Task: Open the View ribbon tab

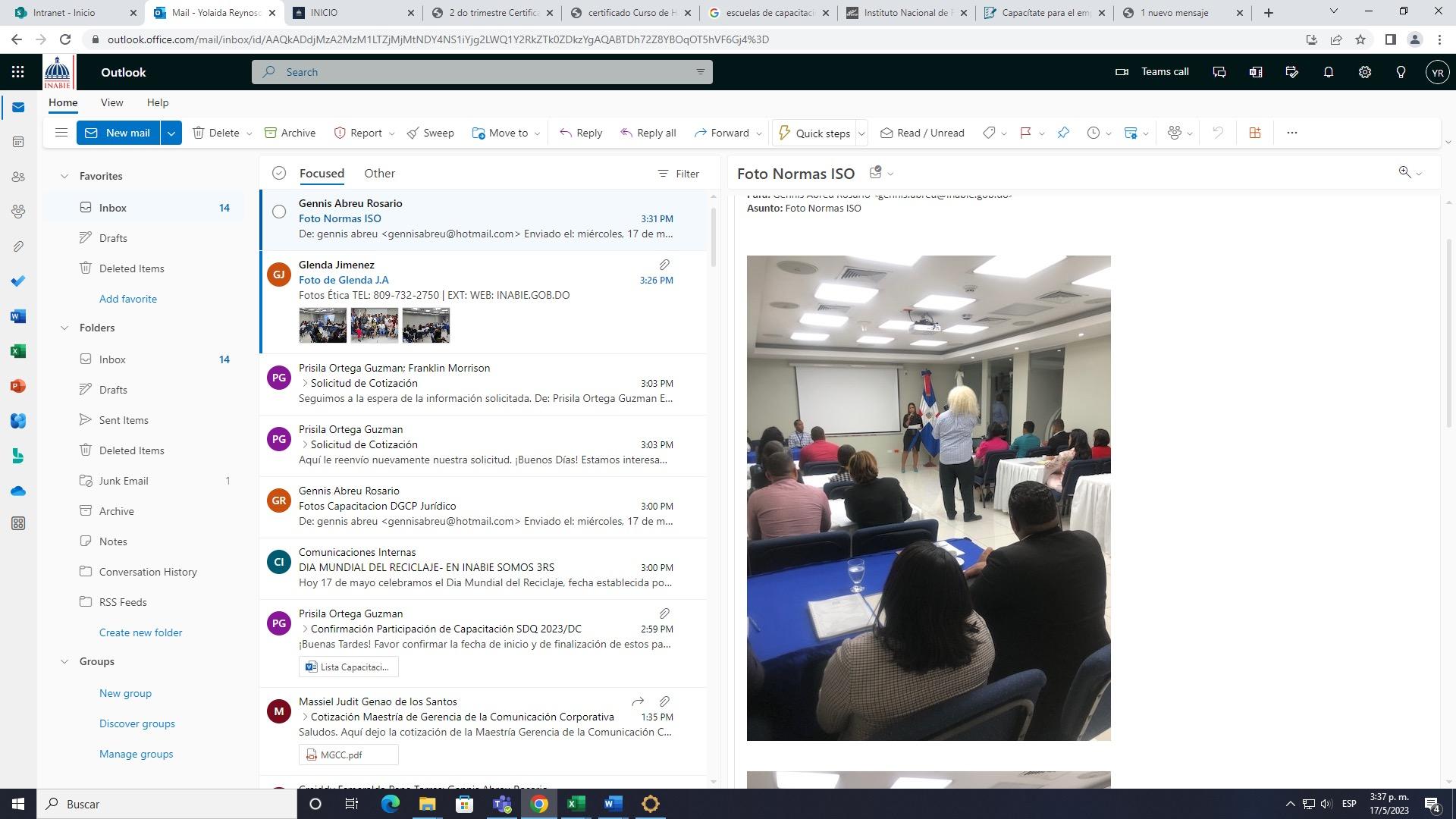Action: pyautogui.click(x=111, y=102)
